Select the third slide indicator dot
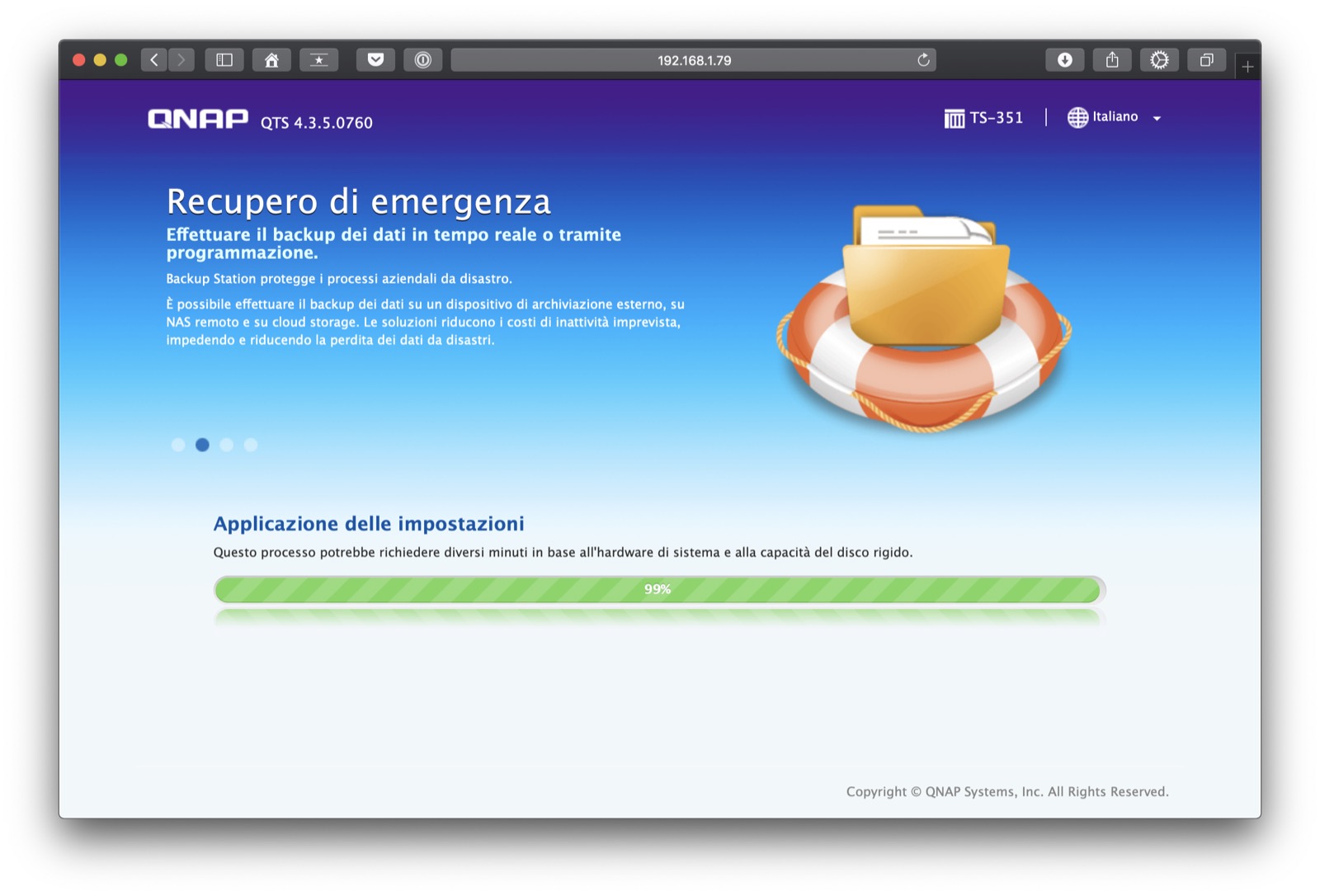Screen dimensions: 1320x896 pyautogui.click(x=227, y=445)
